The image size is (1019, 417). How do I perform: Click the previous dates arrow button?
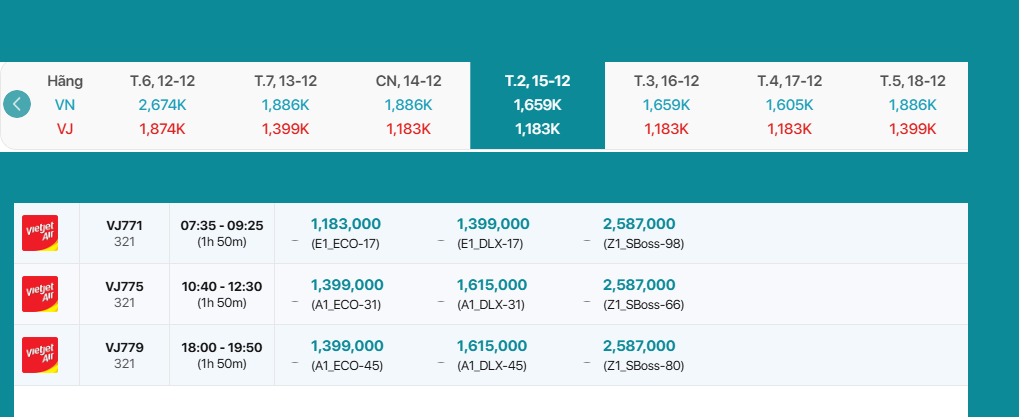17,104
